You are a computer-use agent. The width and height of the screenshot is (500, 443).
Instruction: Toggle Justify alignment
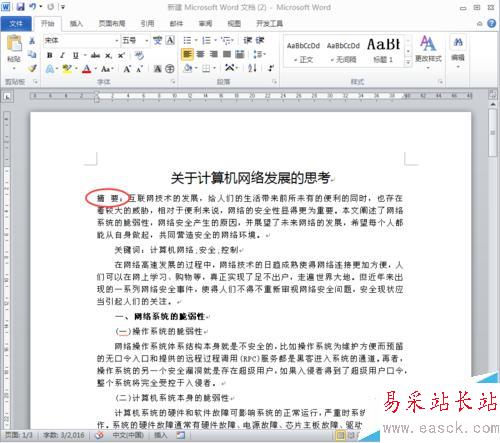[x=227, y=54]
